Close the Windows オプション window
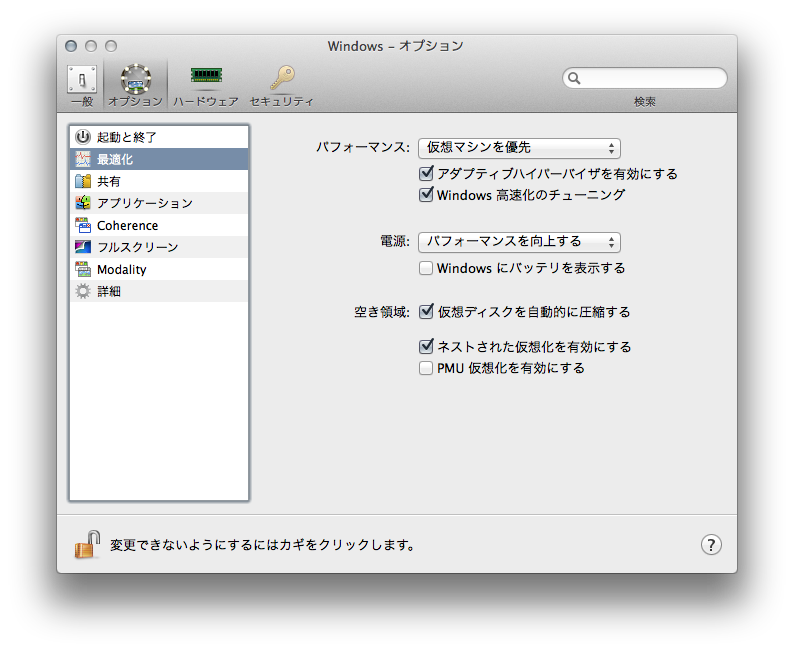Screen dimensions: 794x652 [71, 46]
